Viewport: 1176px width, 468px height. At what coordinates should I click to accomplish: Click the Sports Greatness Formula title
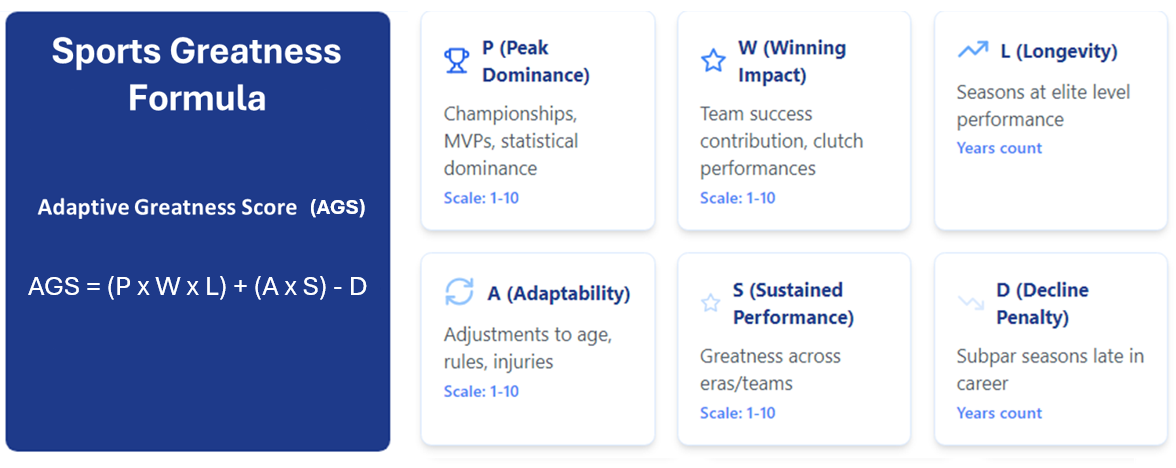click(x=196, y=75)
